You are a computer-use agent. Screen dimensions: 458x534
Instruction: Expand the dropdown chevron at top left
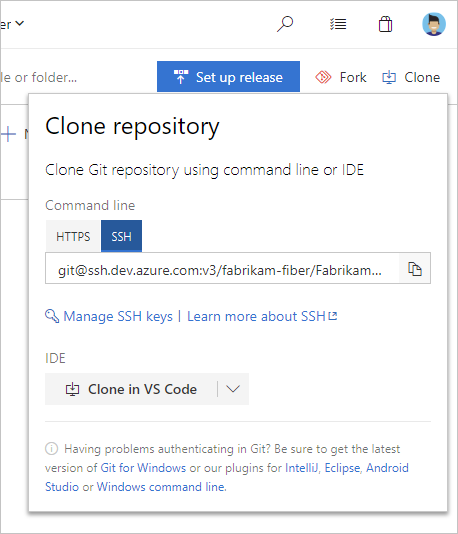click(x=20, y=23)
